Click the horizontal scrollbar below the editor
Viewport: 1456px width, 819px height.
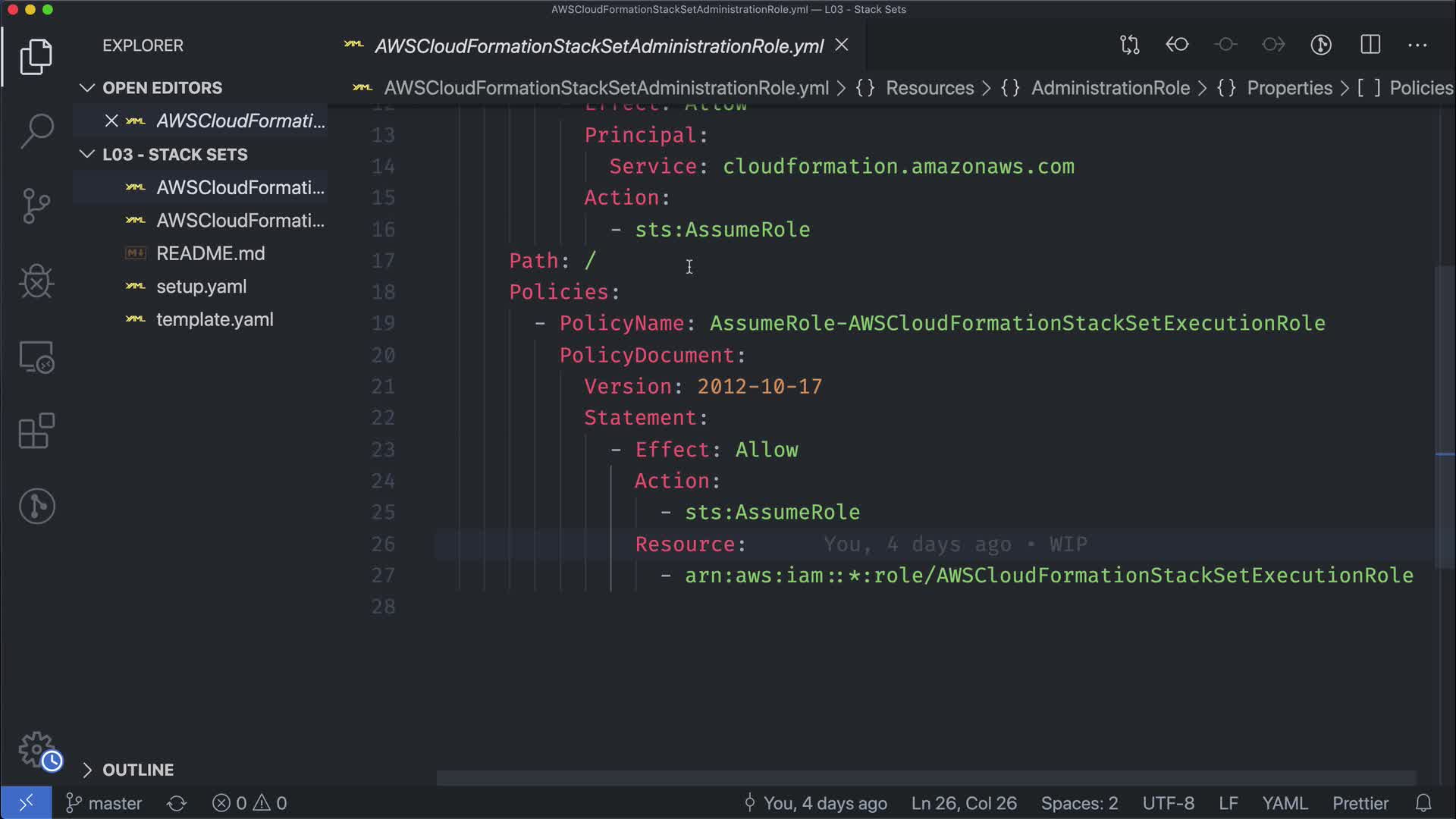[x=925, y=778]
